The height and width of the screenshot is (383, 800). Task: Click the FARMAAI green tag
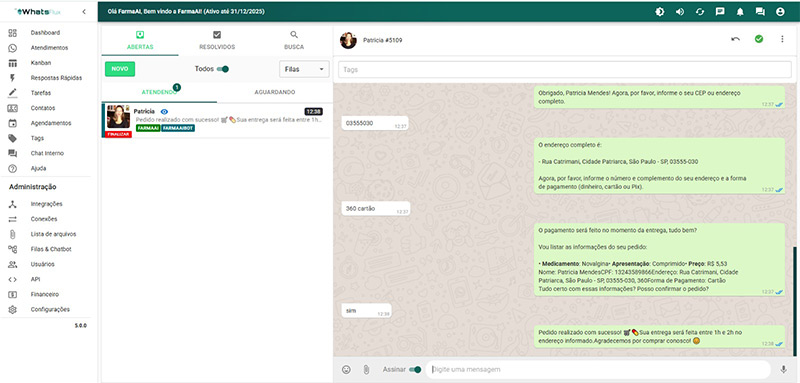pos(148,128)
